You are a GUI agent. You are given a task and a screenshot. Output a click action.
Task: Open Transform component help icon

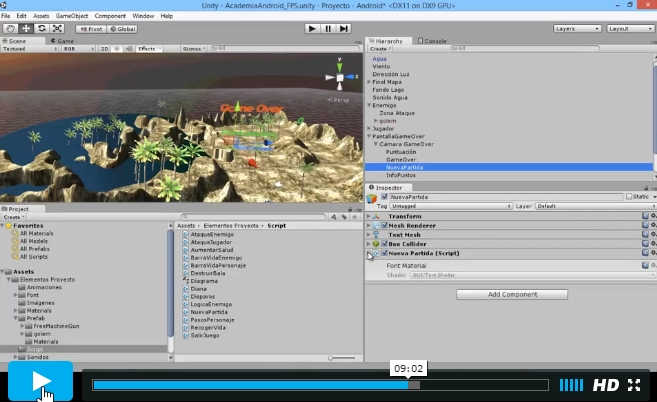click(x=645, y=216)
